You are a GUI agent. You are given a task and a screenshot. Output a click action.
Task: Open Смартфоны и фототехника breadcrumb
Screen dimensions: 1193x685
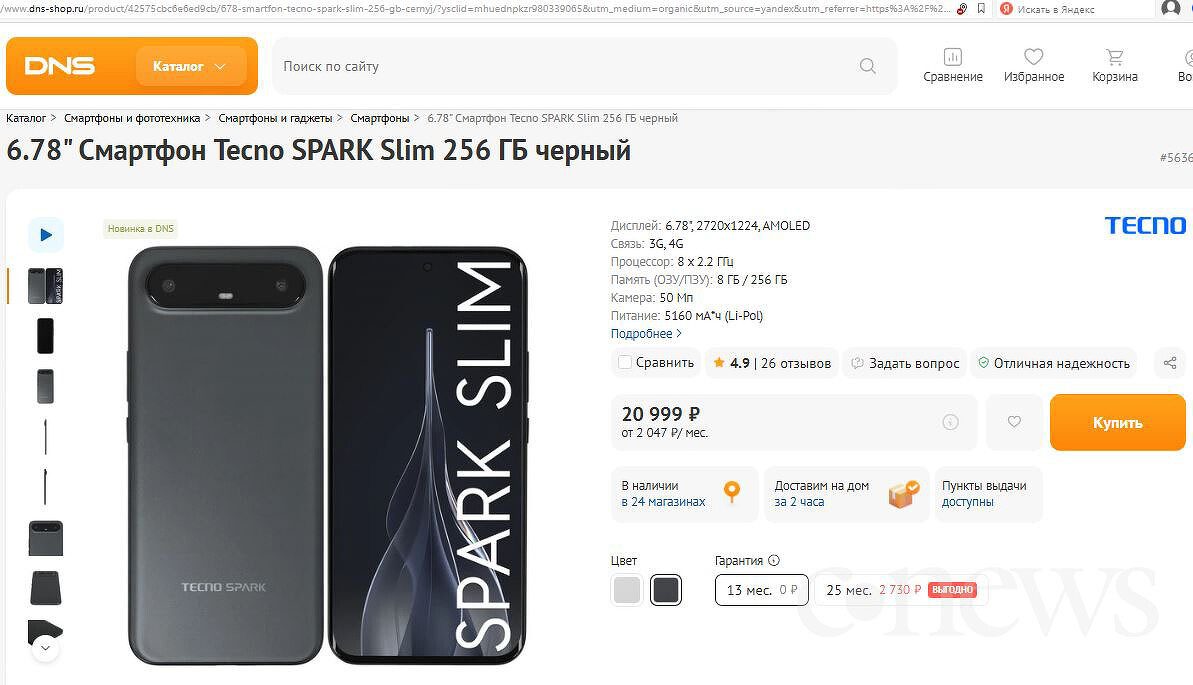(132, 118)
